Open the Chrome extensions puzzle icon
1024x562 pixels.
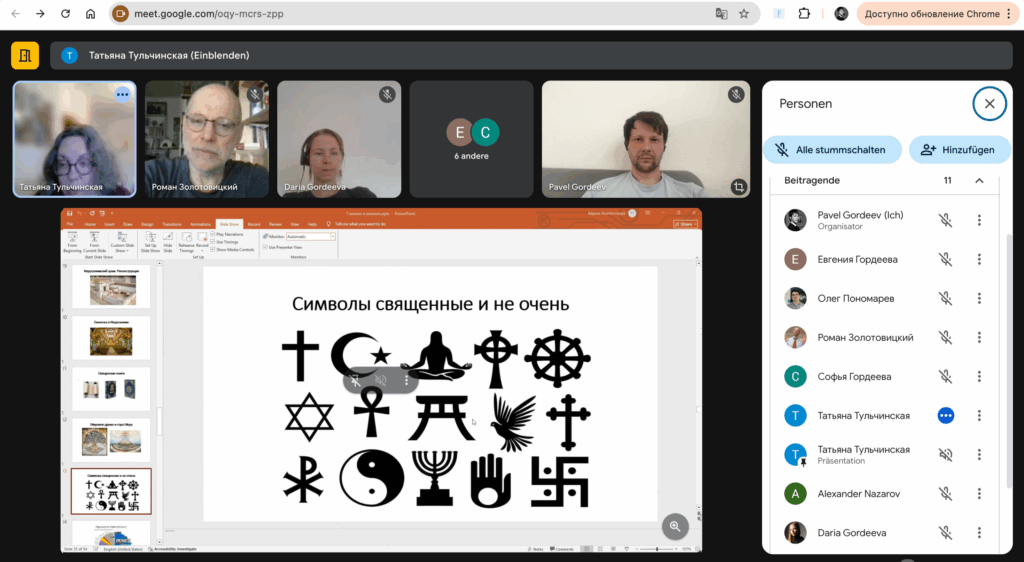tap(804, 14)
